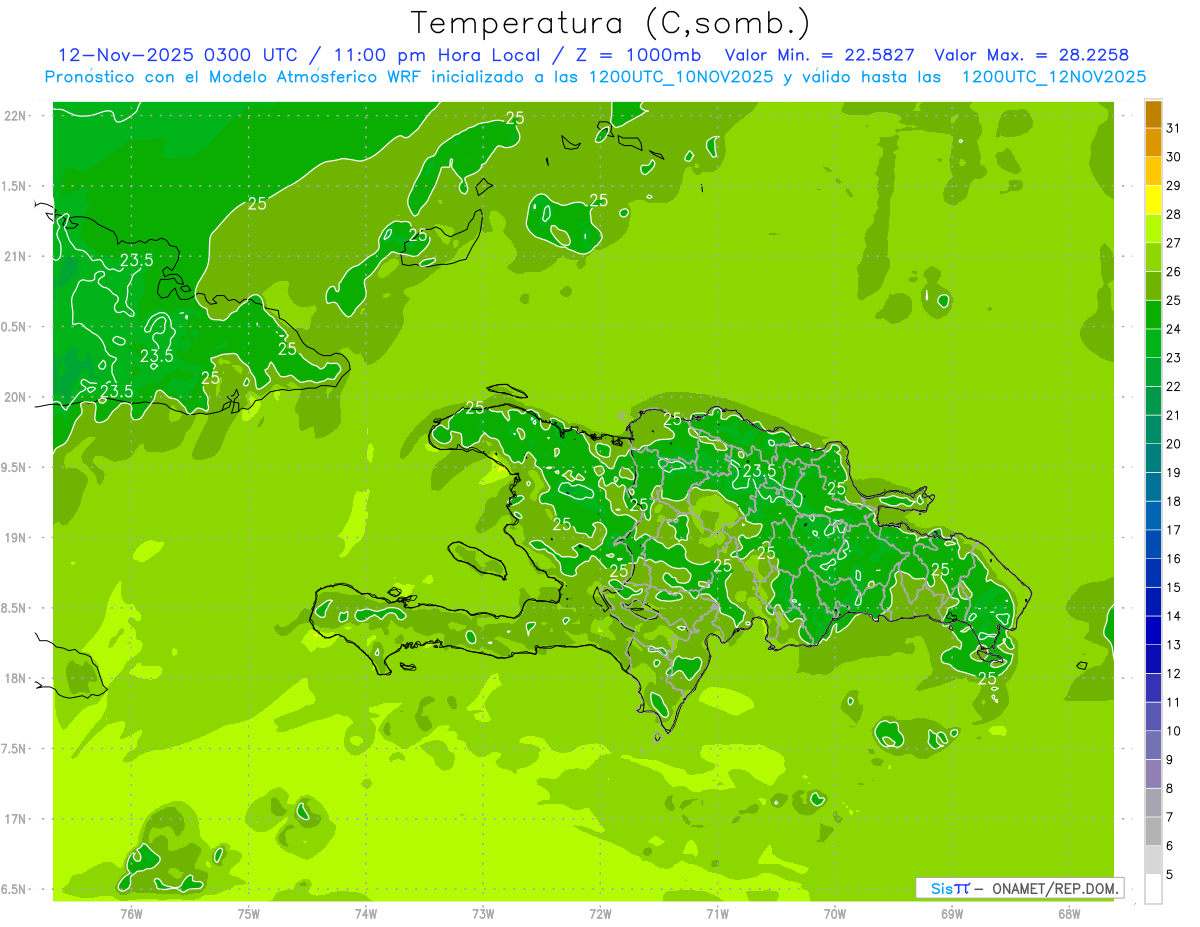Click the title "Temperatura (C,somb.)"
Viewport: 1200px width, 927px height.
coord(611,24)
